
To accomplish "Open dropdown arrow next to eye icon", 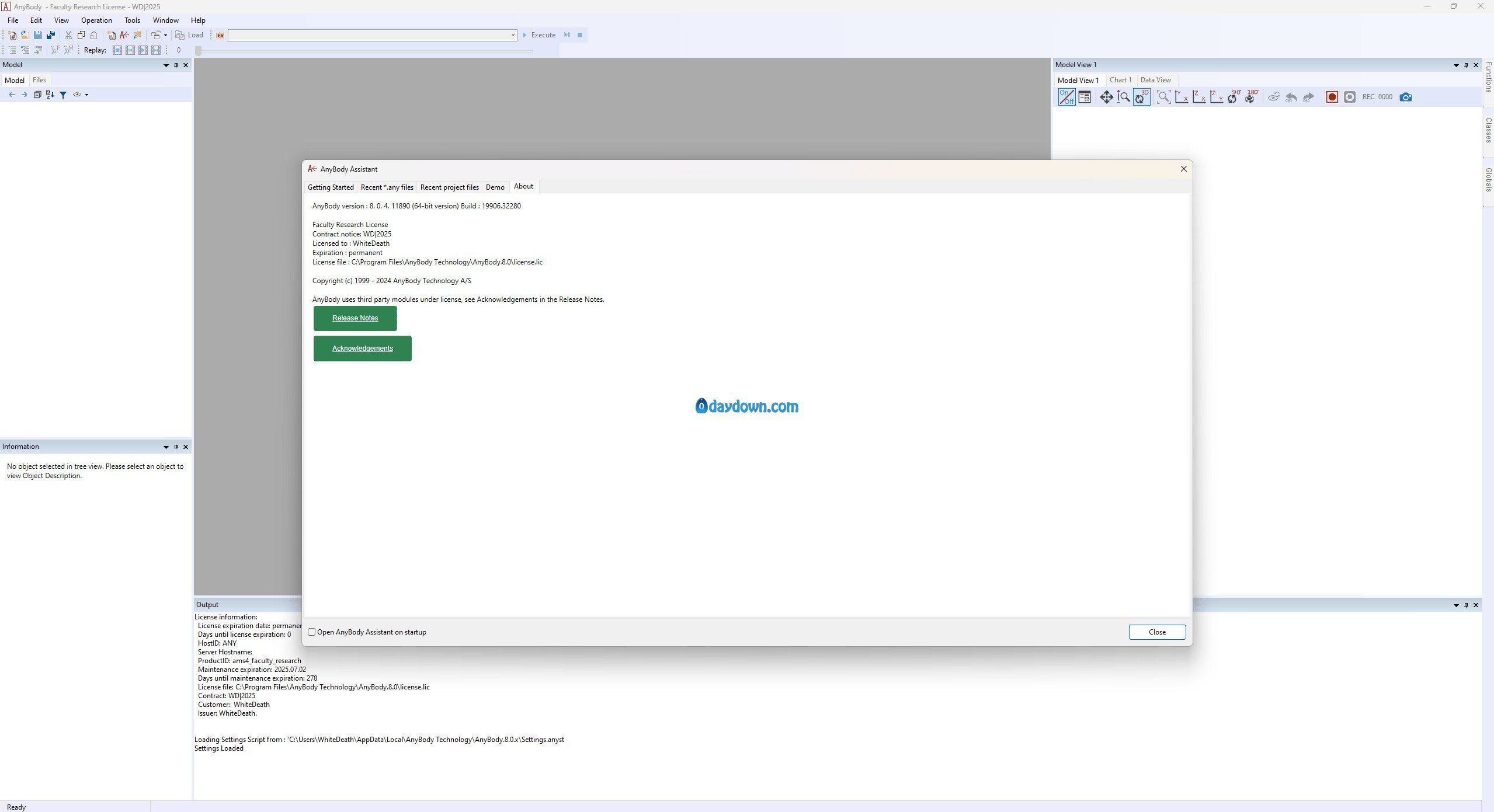I will click(x=86, y=95).
